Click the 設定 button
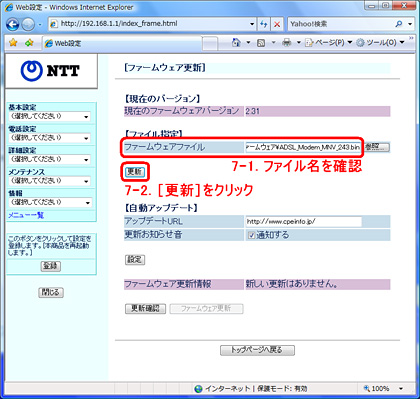 pos(135,260)
